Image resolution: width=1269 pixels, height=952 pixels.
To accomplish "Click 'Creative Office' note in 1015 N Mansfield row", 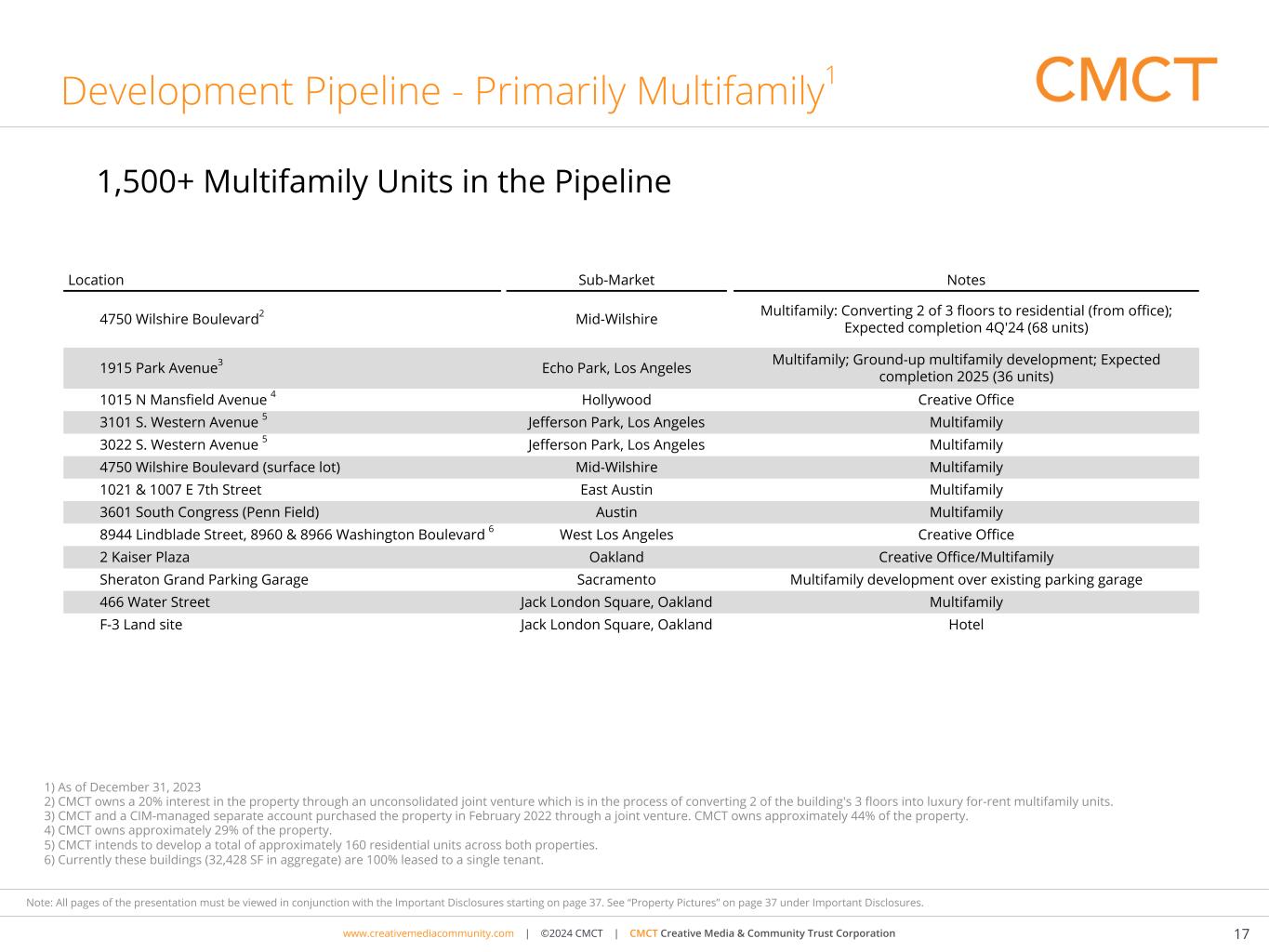I will click(x=966, y=399).
